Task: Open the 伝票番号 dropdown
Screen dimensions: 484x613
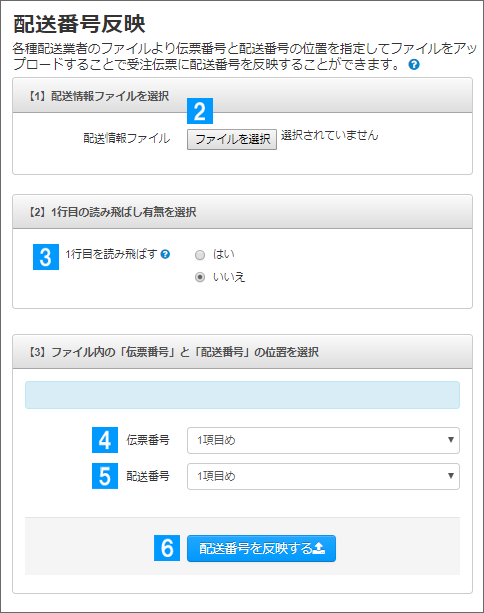Action: (x=323, y=440)
